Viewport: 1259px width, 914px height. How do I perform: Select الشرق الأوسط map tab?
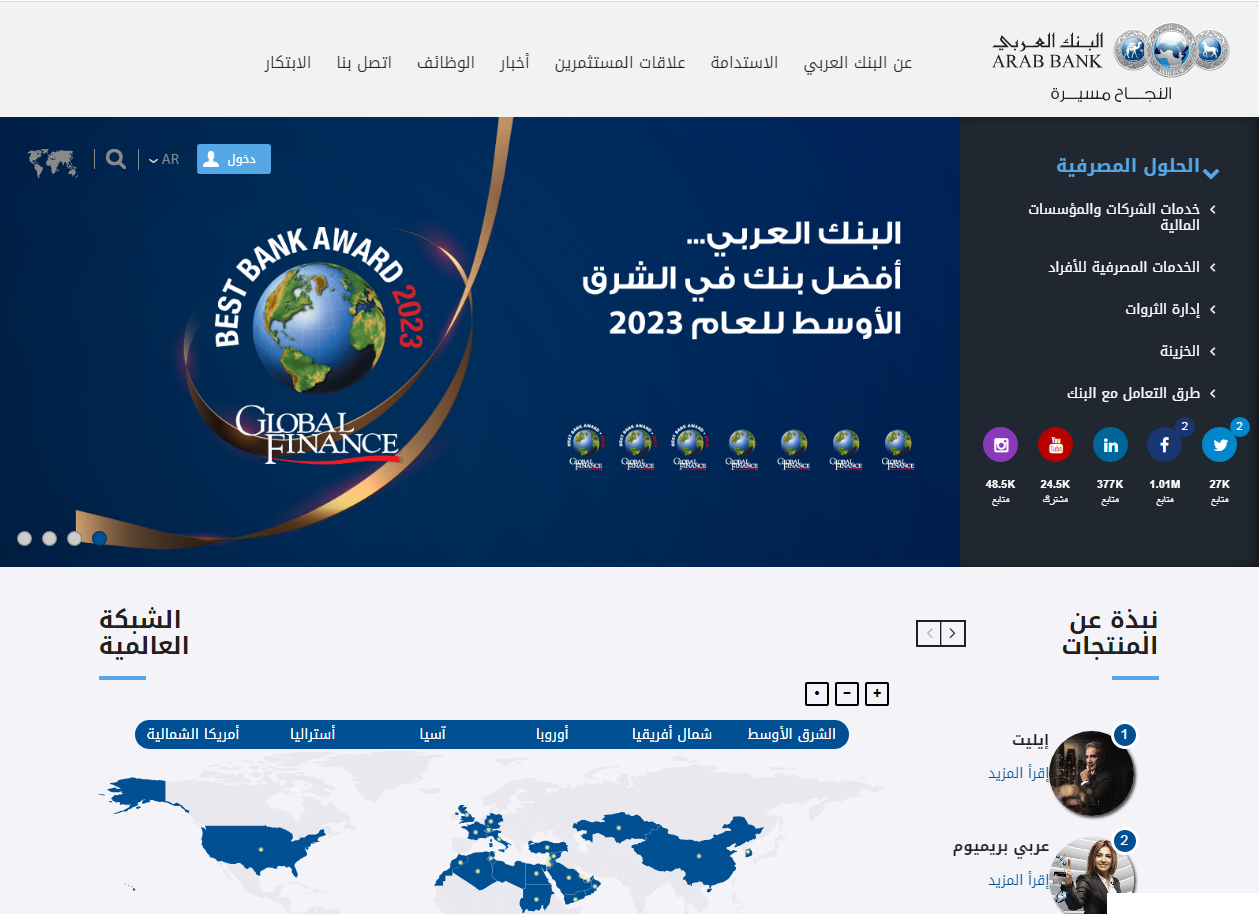pyautogui.click(x=791, y=734)
